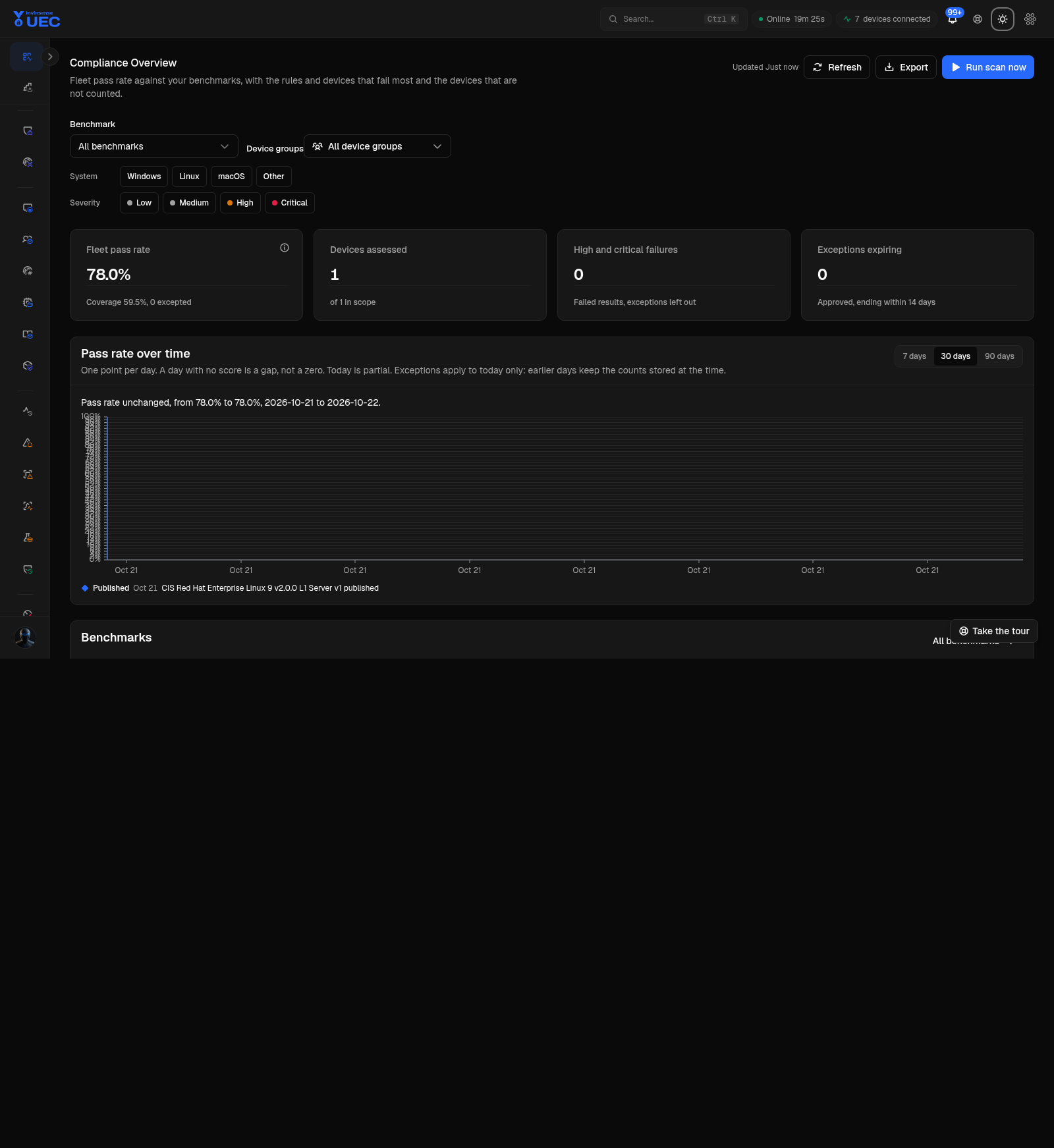Image resolution: width=1054 pixels, height=1148 pixels.
Task: Open the flask with bug sidebar icon
Action: (28, 537)
